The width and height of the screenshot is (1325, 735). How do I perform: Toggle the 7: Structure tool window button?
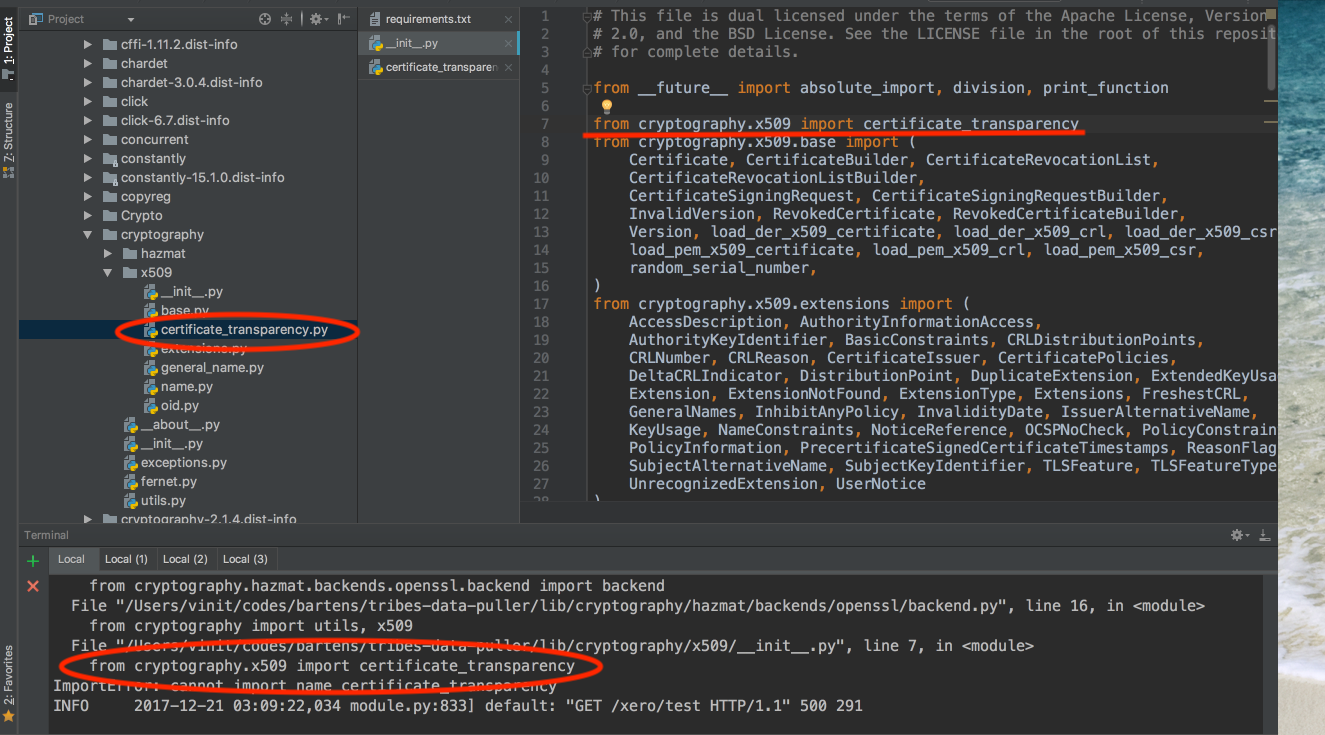pyautogui.click(x=8, y=140)
